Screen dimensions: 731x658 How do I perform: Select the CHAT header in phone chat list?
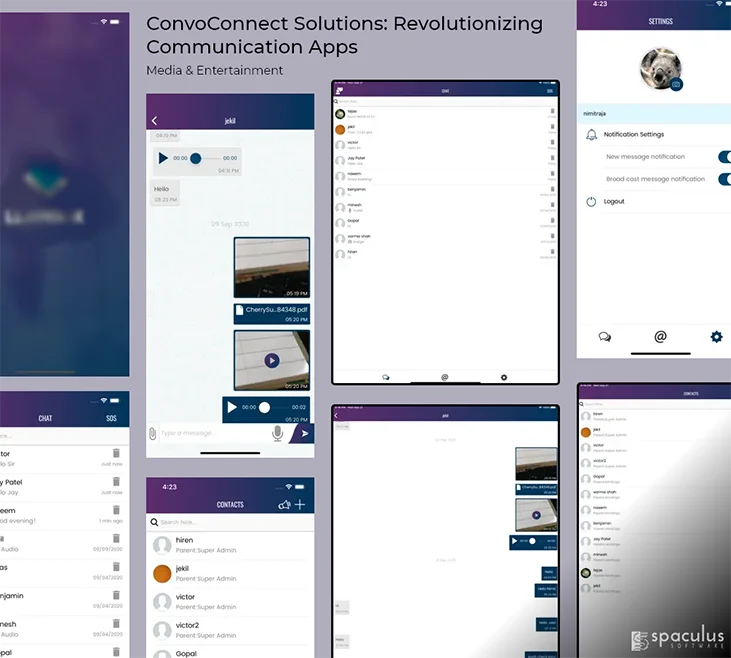tap(45, 418)
